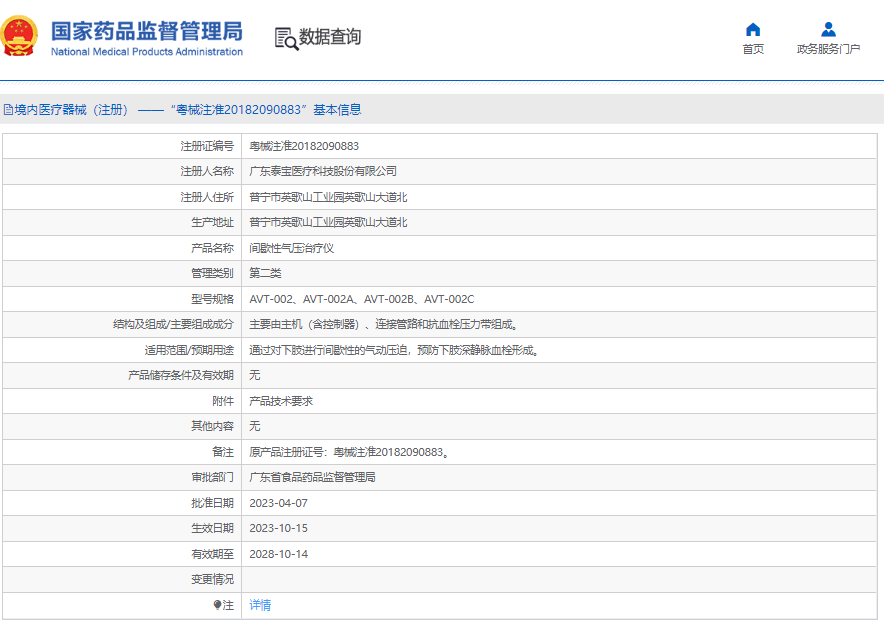Click the 数据查询 magnifier document icon
The width and height of the screenshot is (884, 627).
pos(286,38)
